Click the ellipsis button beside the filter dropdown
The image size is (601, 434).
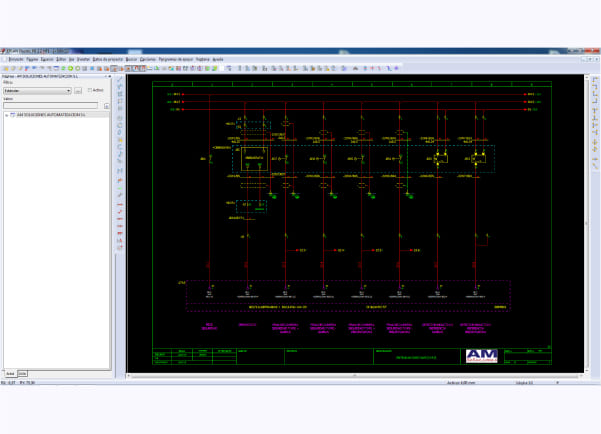tap(78, 91)
